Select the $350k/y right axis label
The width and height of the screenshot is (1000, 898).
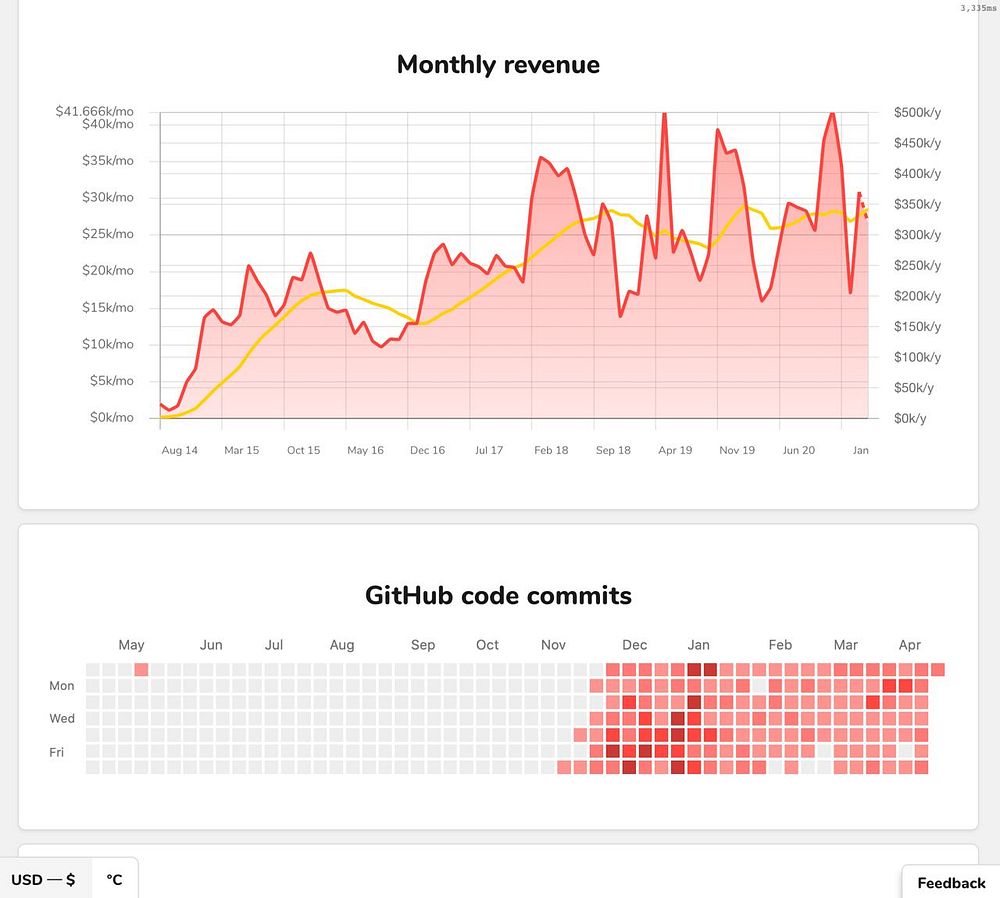coord(917,204)
